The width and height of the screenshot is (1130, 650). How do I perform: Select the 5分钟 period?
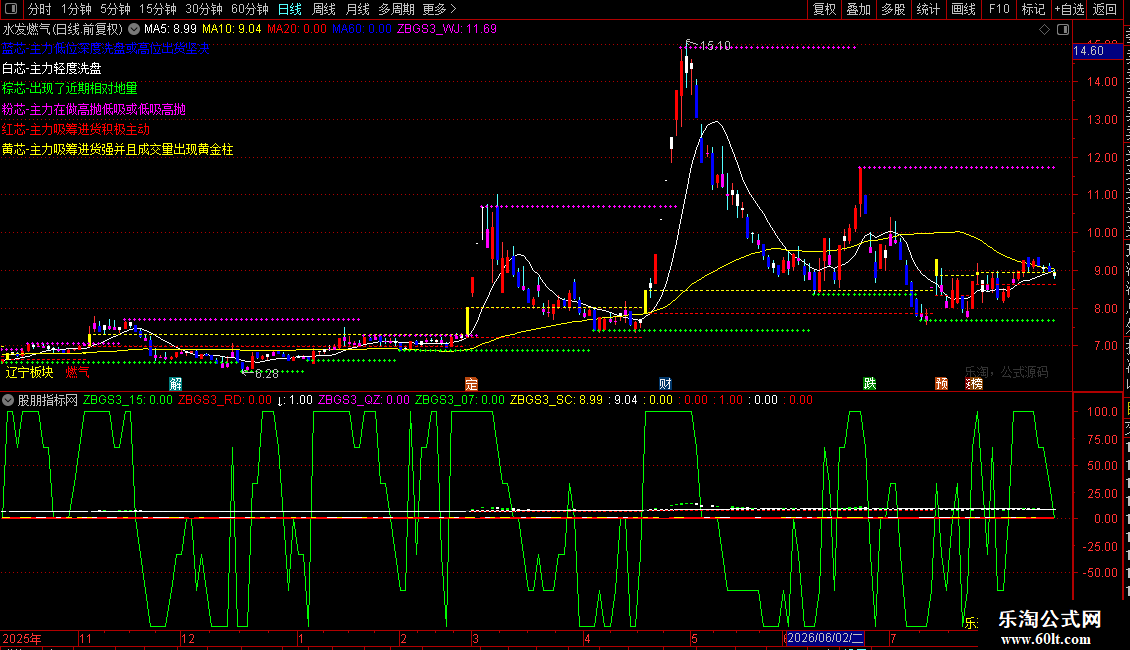(x=115, y=9)
